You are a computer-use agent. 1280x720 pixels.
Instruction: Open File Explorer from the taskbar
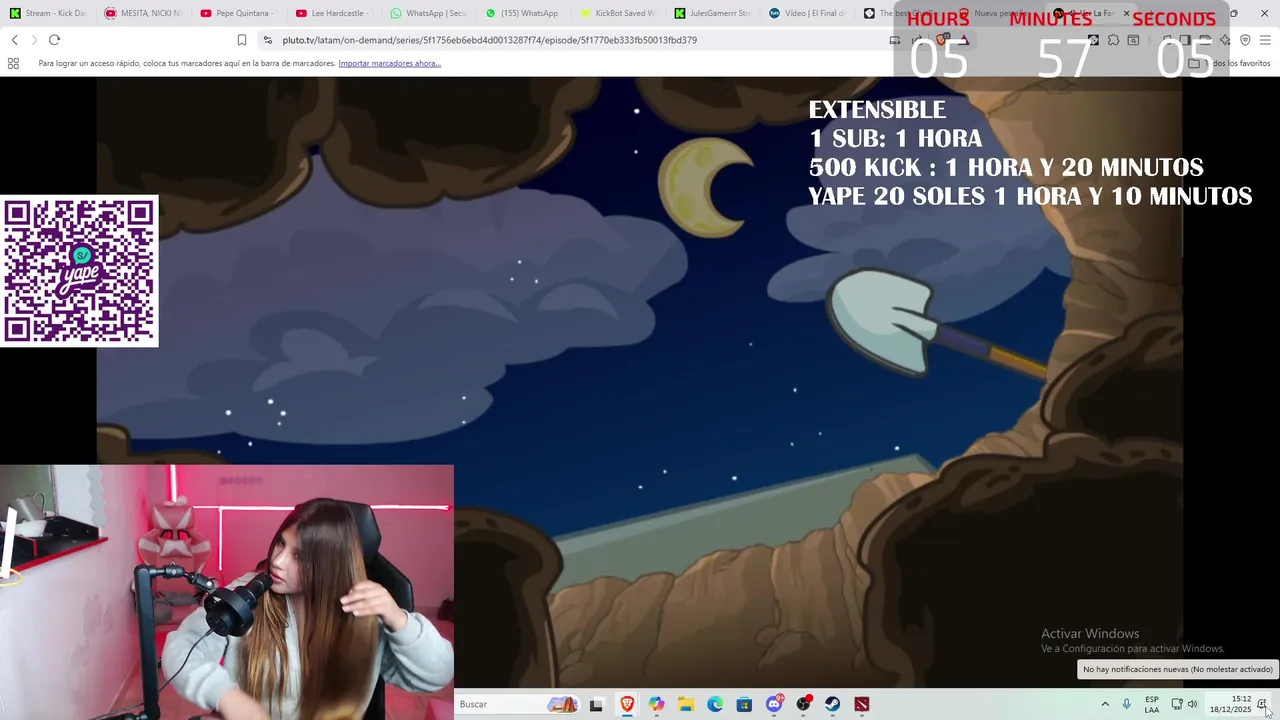coord(685,704)
